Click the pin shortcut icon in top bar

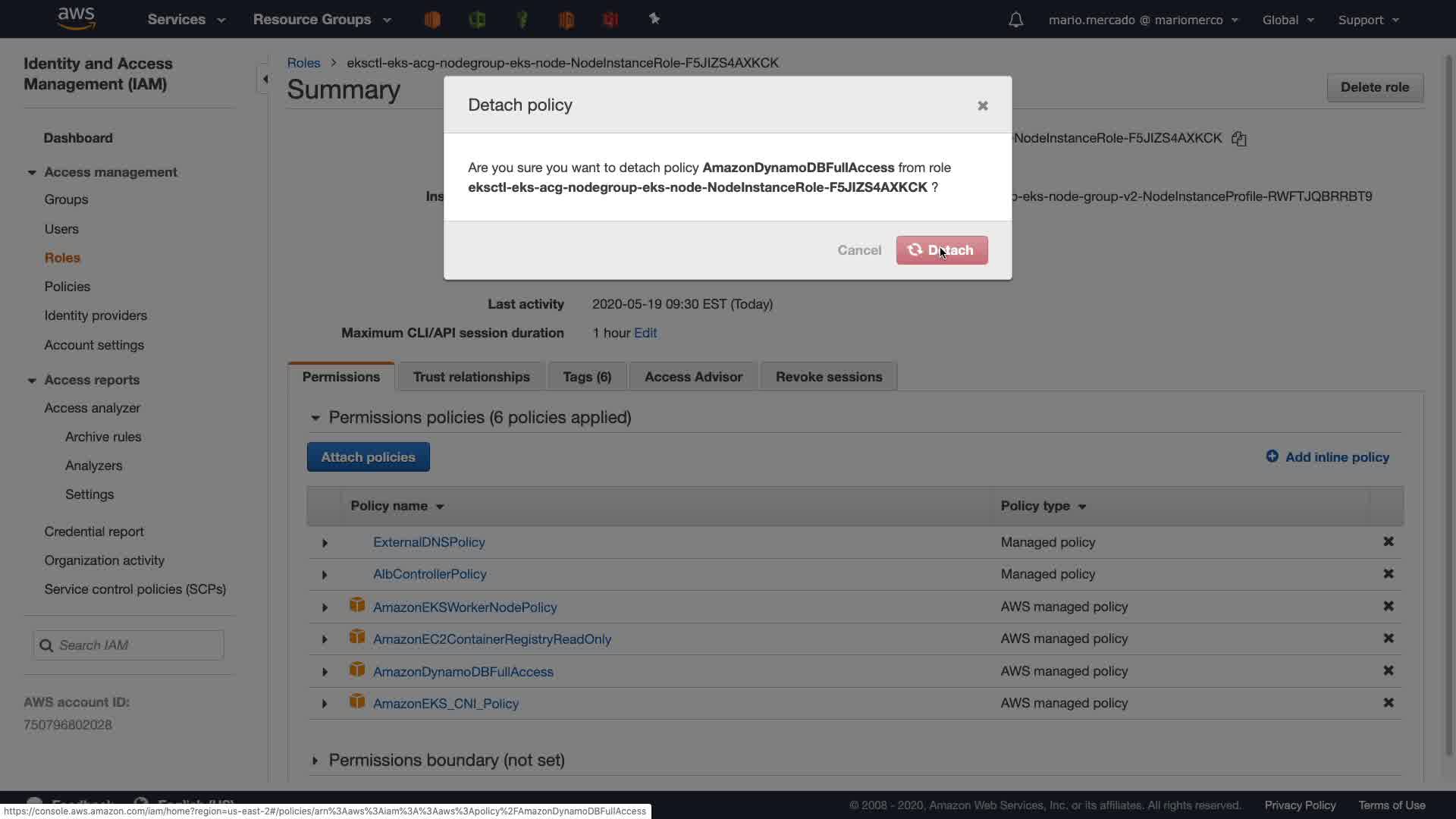[654, 19]
